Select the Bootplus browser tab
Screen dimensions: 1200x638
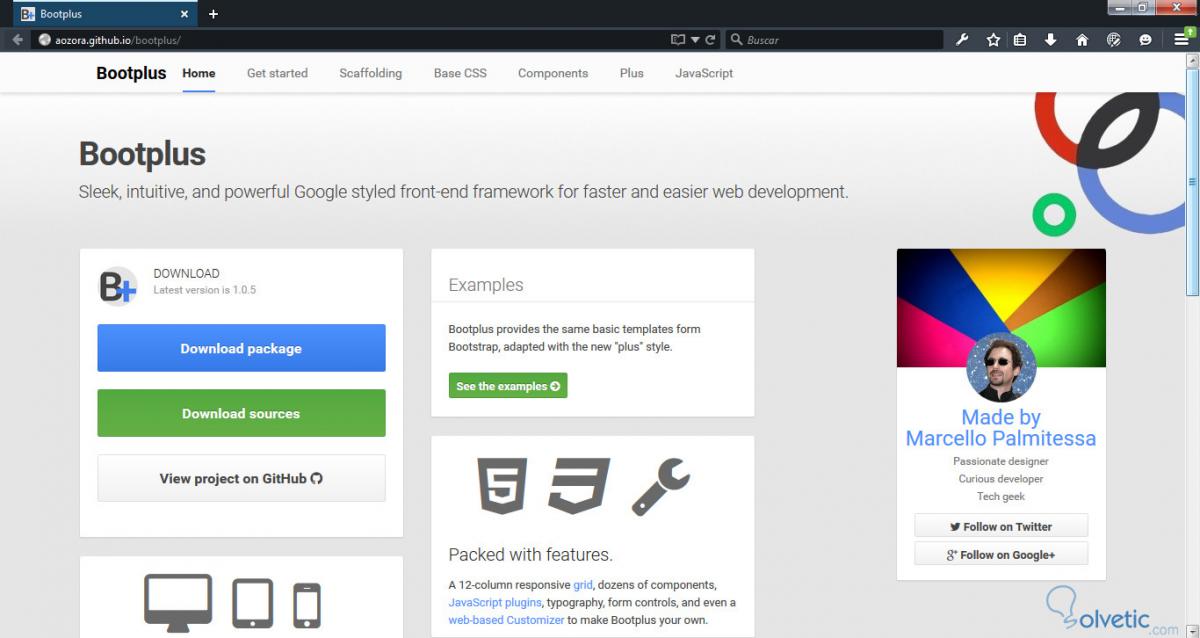click(x=105, y=14)
